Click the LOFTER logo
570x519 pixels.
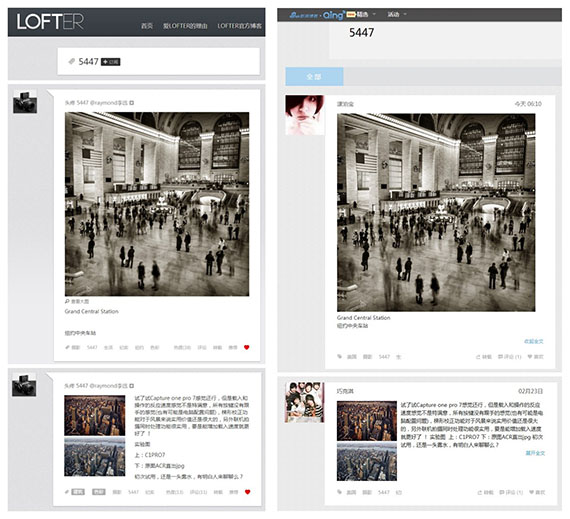50,21
